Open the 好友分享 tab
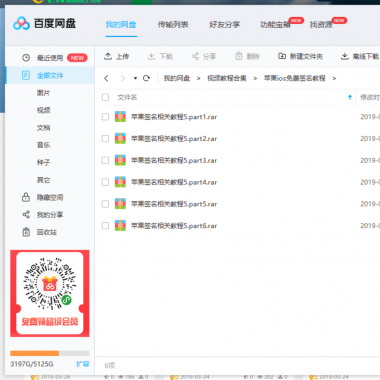Viewport: 380px width, 380px height. point(225,24)
